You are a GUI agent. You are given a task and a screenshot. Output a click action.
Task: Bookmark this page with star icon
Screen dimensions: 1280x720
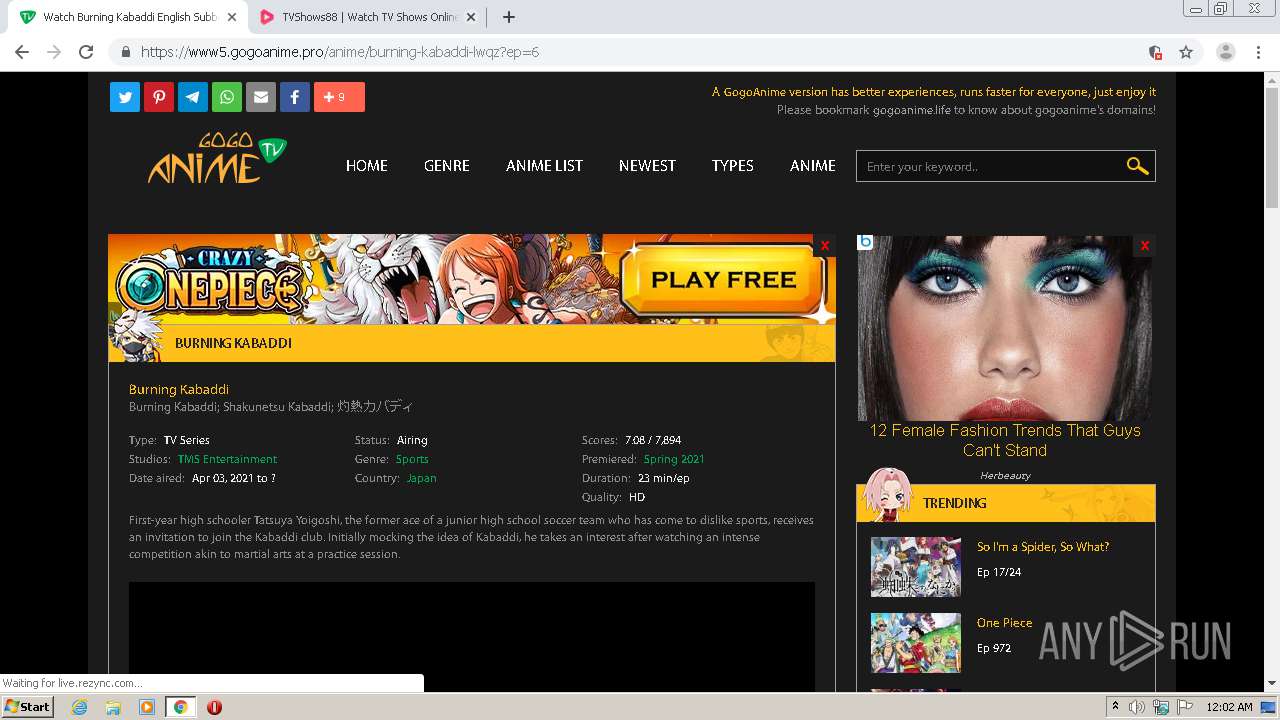(1186, 52)
